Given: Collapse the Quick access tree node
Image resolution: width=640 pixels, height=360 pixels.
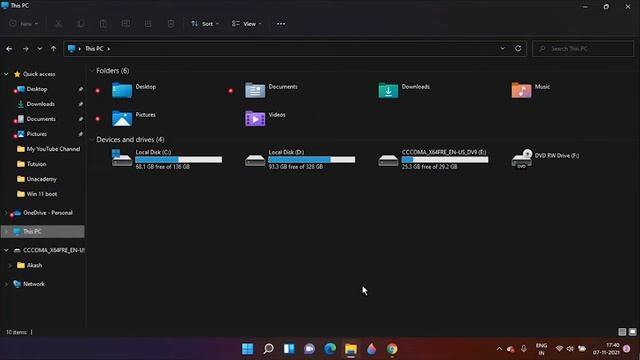Looking at the screenshot, I should coord(6,74).
